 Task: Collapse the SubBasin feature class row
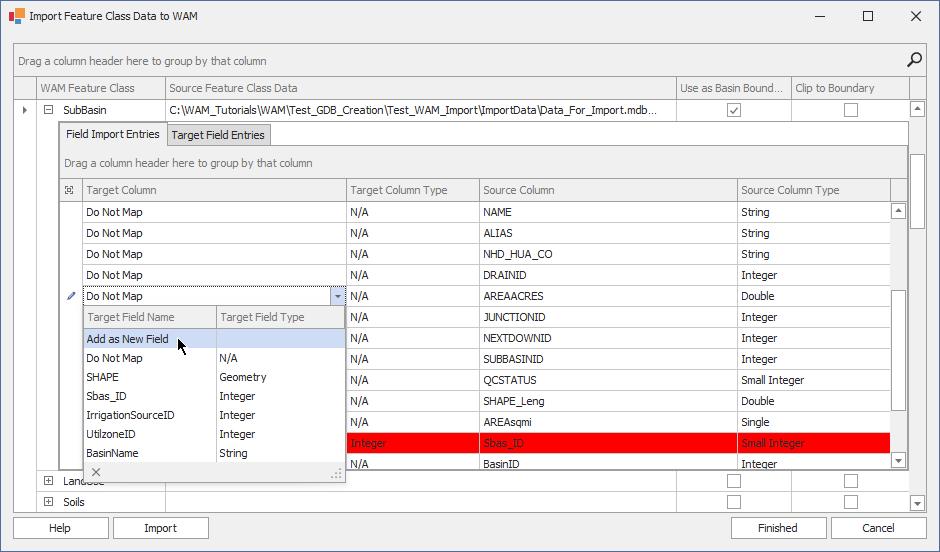pos(49,110)
